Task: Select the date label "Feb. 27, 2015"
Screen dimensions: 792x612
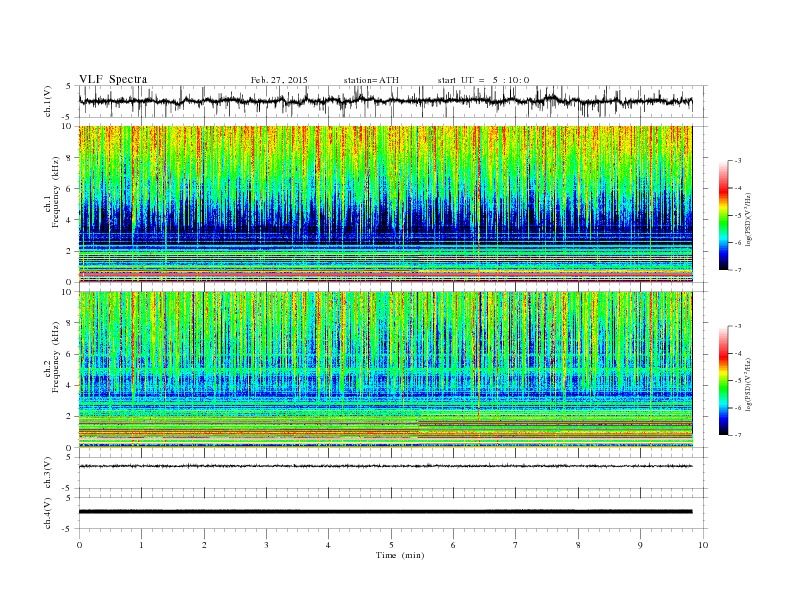Action: click(x=279, y=80)
